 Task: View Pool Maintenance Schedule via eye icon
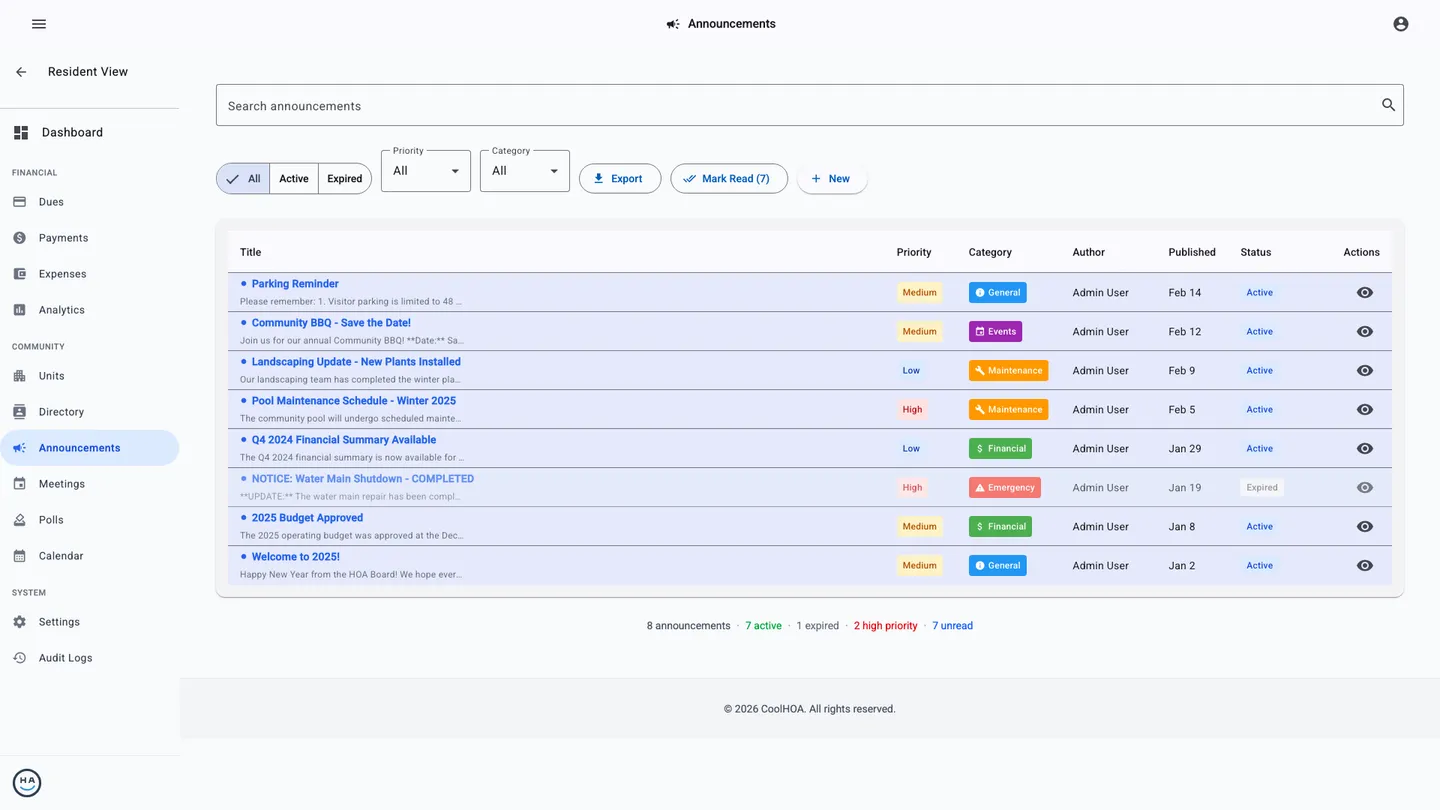click(x=1364, y=410)
